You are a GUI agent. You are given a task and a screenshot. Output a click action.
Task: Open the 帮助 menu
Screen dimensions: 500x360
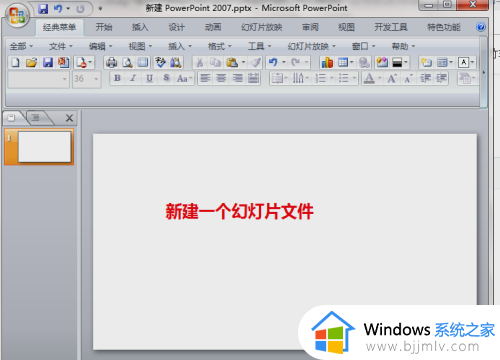click(x=403, y=46)
